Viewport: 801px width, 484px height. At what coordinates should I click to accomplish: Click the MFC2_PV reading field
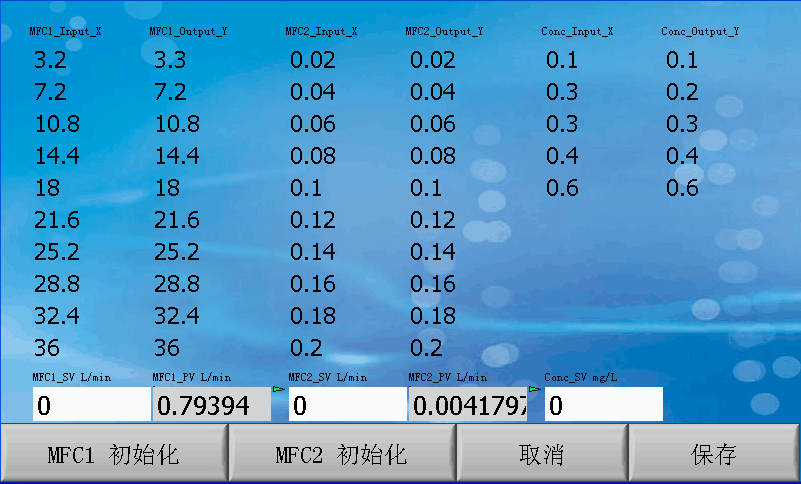pyautogui.click(x=467, y=405)
